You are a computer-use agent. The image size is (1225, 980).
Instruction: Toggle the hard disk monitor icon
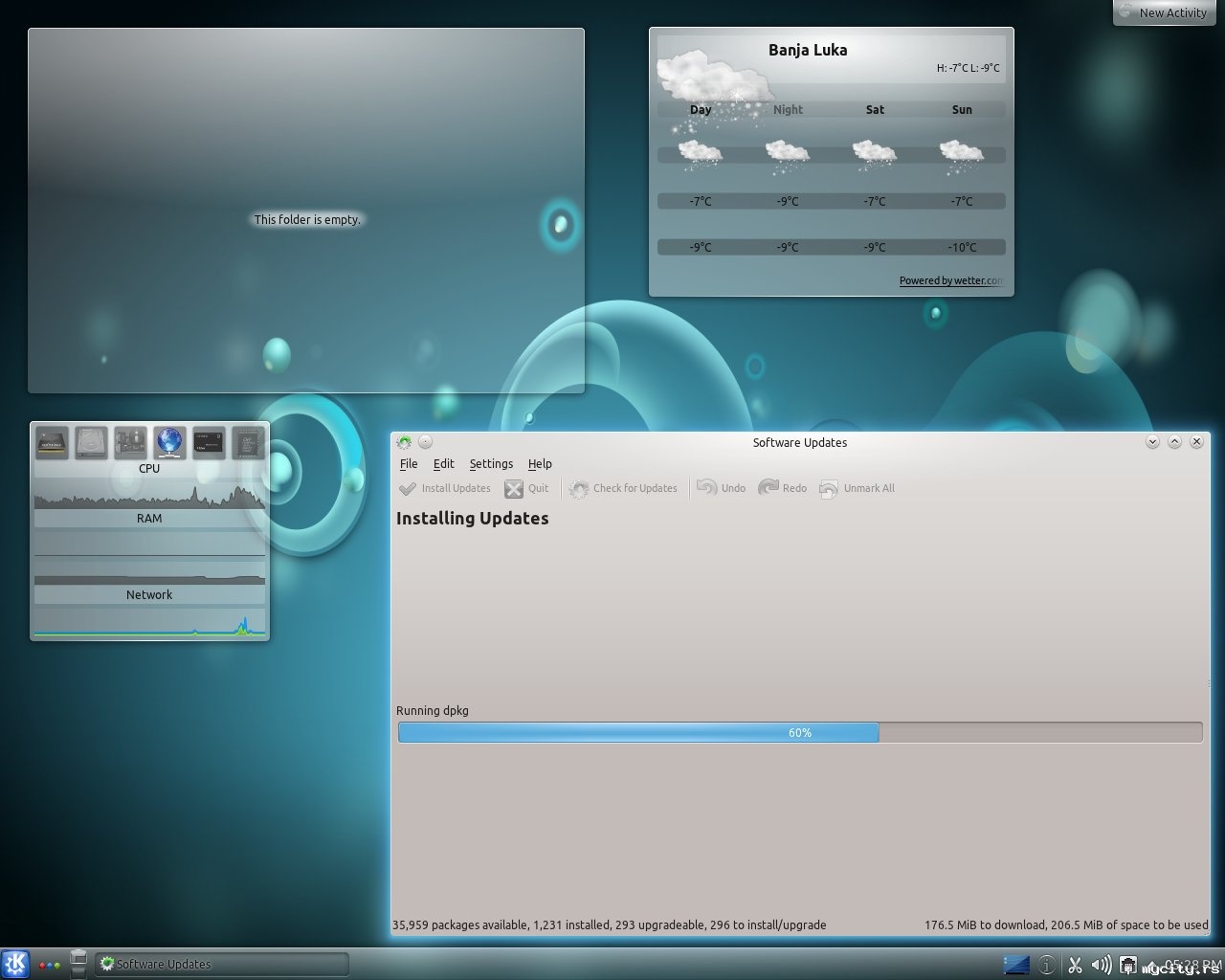[x=92, y=442]
